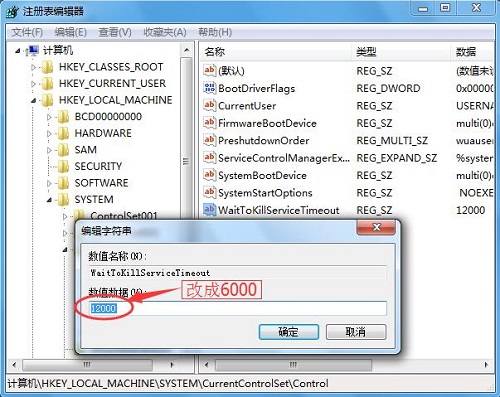The width and height of the screenshot is (500, 397).
Task: Click the string icon beside CurrentUser
Action: tap(209, 105)
